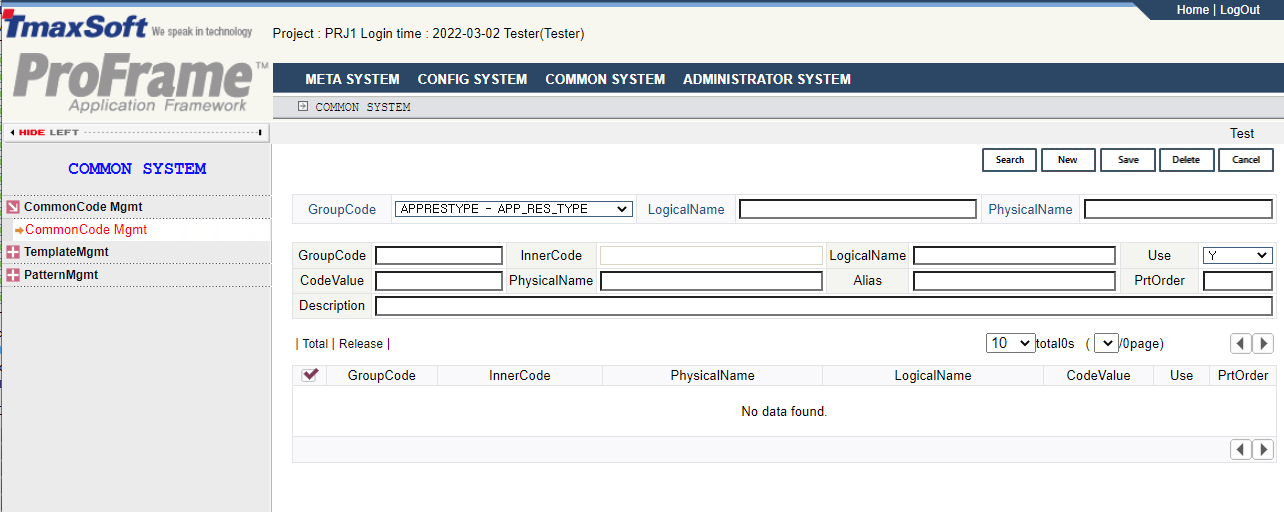Focus the search LogicalName input field
The image size is (1284, 512).
coord(858,209)
